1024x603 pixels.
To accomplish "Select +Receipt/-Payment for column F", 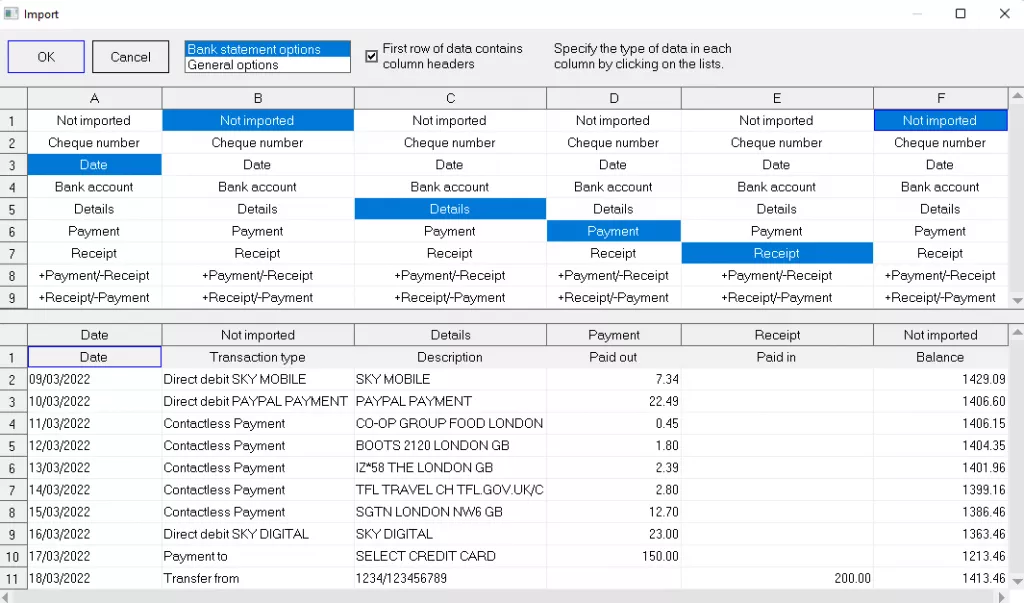I will (940, 297).
